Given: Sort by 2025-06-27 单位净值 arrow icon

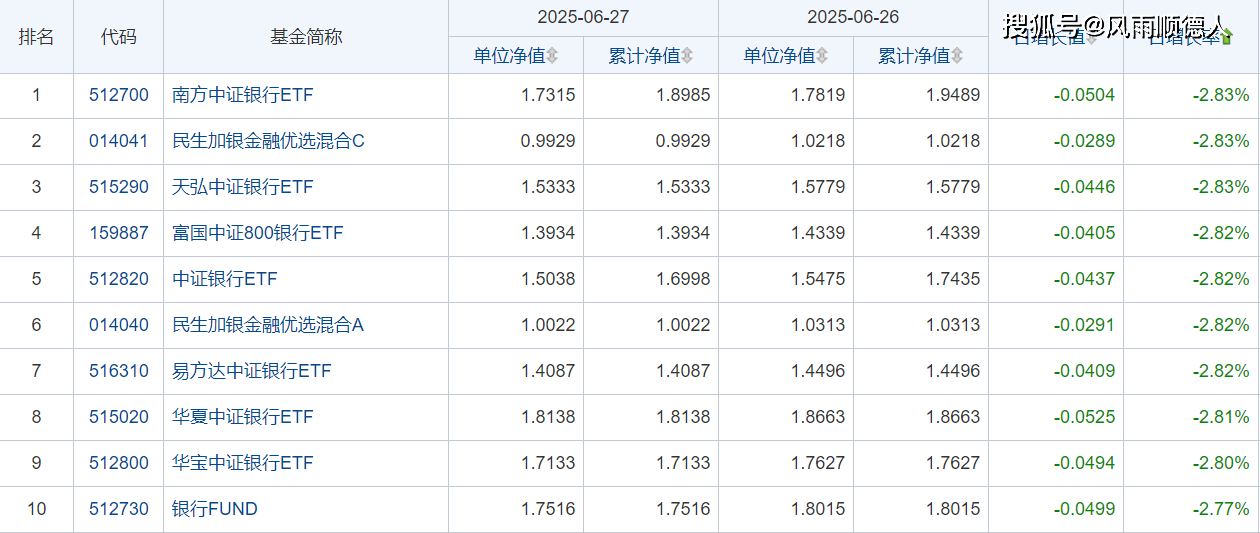Looking at the screenshot, I should pyautogui.click(x=552, y=56).
